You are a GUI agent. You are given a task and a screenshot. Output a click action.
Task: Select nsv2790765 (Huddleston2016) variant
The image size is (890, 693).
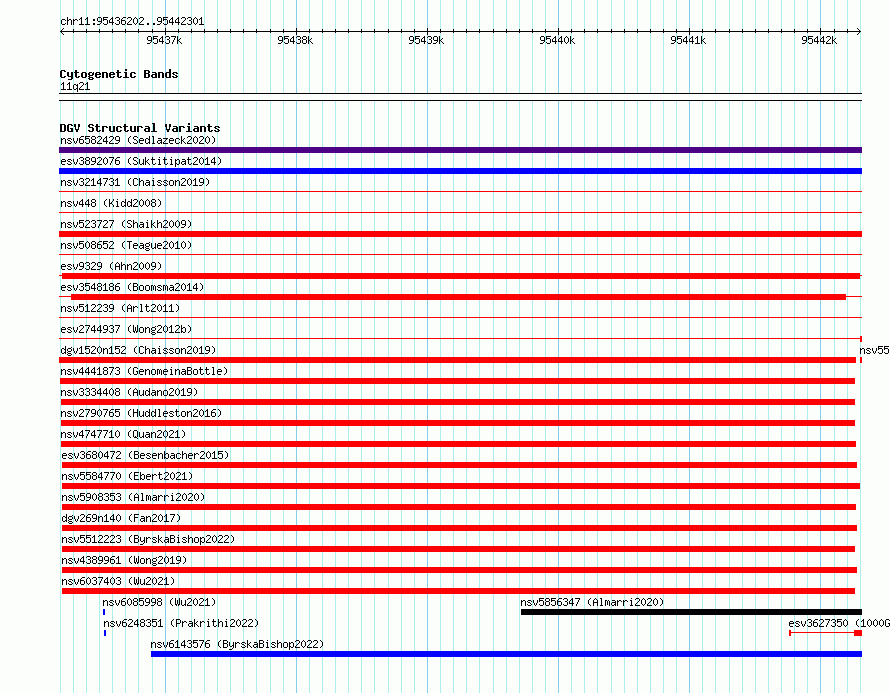click(141, 413)
